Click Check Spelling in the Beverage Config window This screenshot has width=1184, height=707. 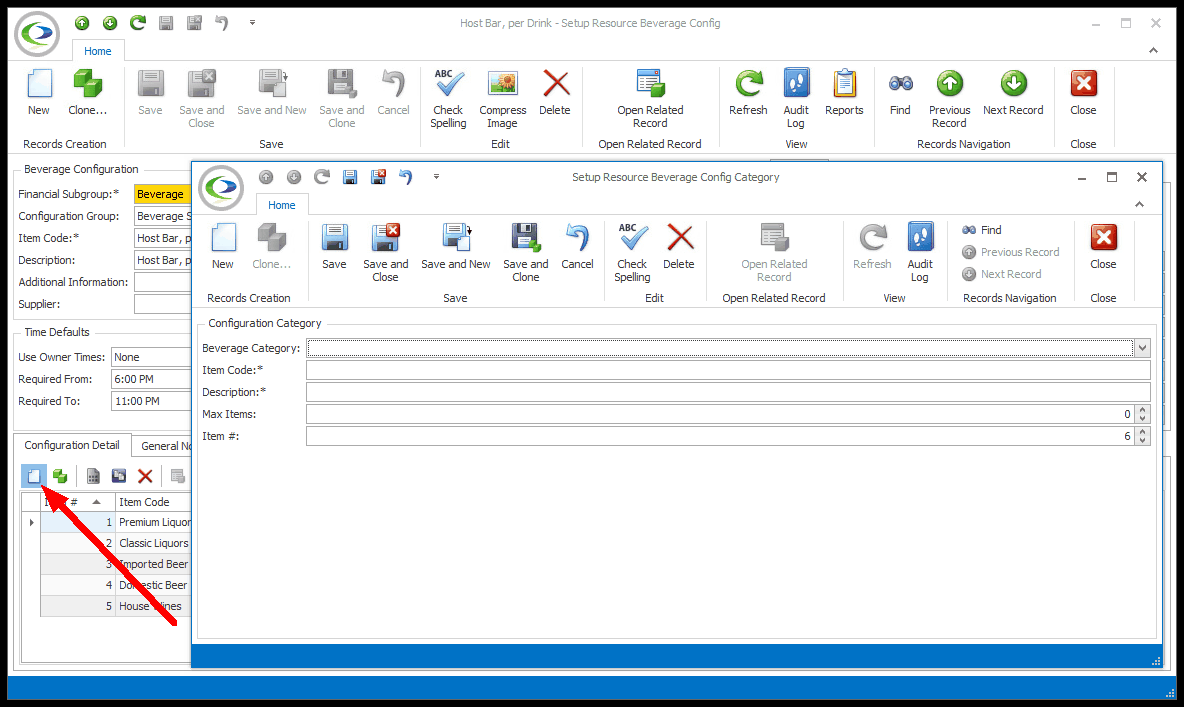[449, 98]
